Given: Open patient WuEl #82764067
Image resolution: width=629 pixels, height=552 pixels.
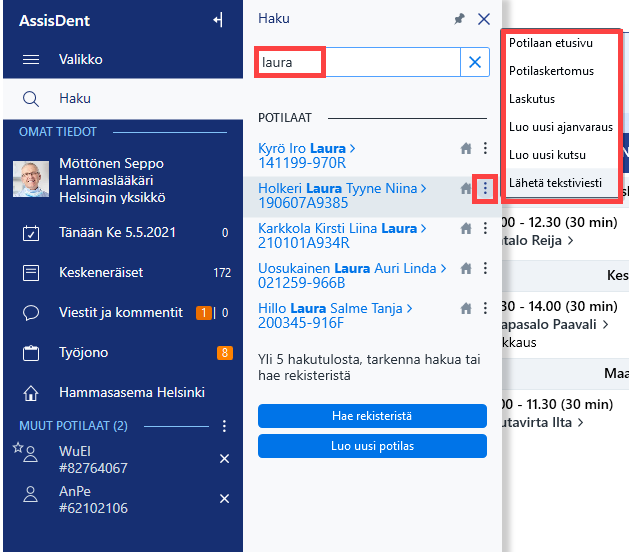Looking at the screenshot, I should pos(93,459).
